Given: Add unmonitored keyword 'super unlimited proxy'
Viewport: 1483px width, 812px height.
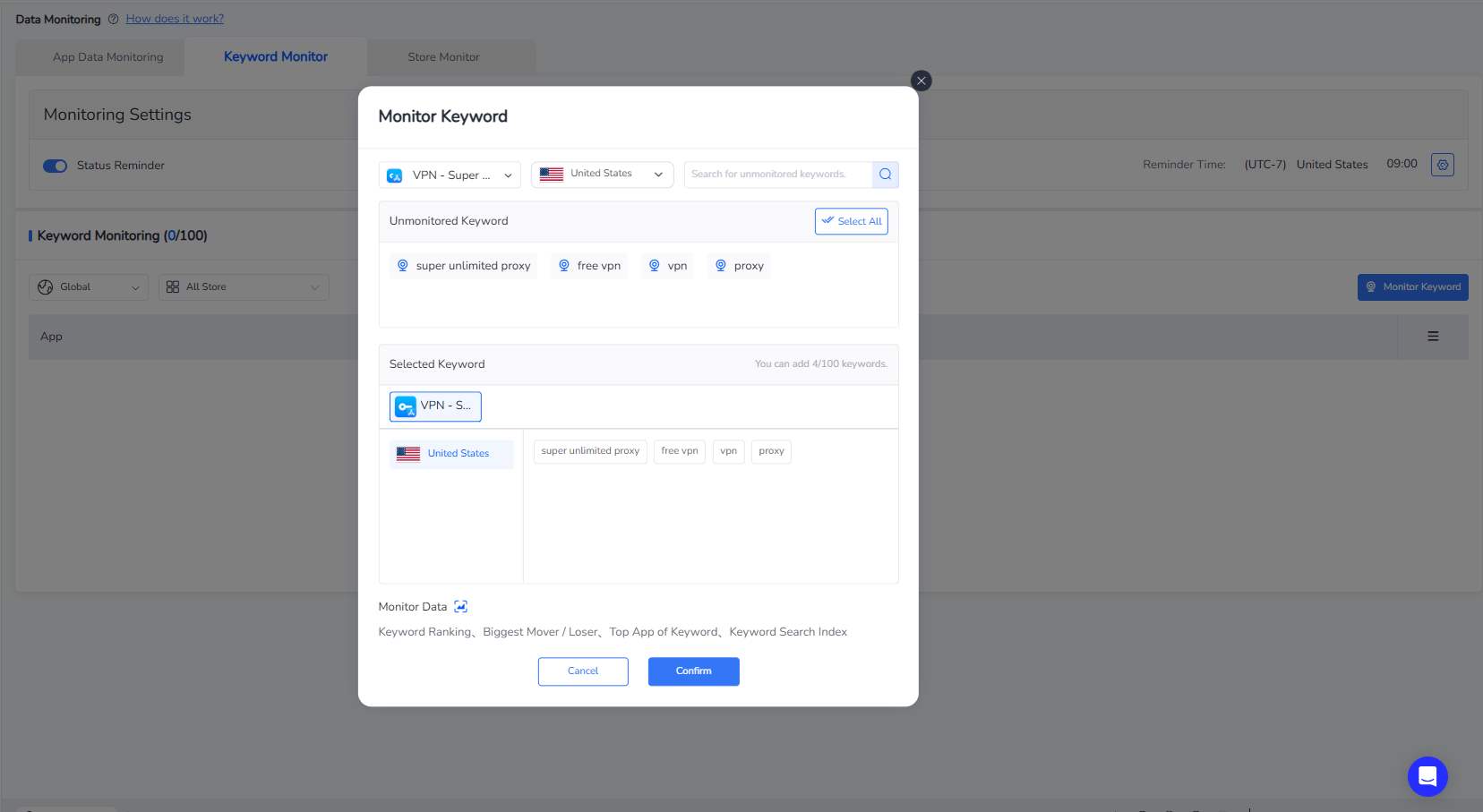Looking at the screenshot, I should [463, 266].
